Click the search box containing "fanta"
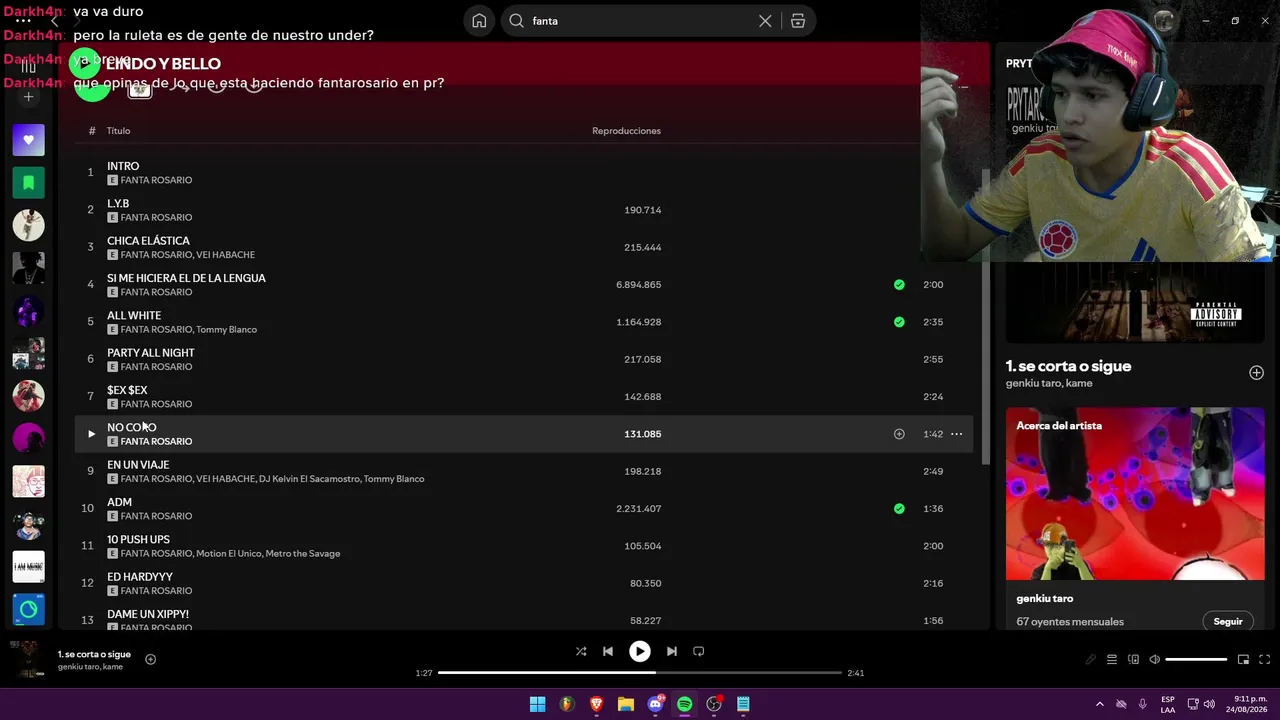This screenshot has height=720, width=1280. click(640, 21)
